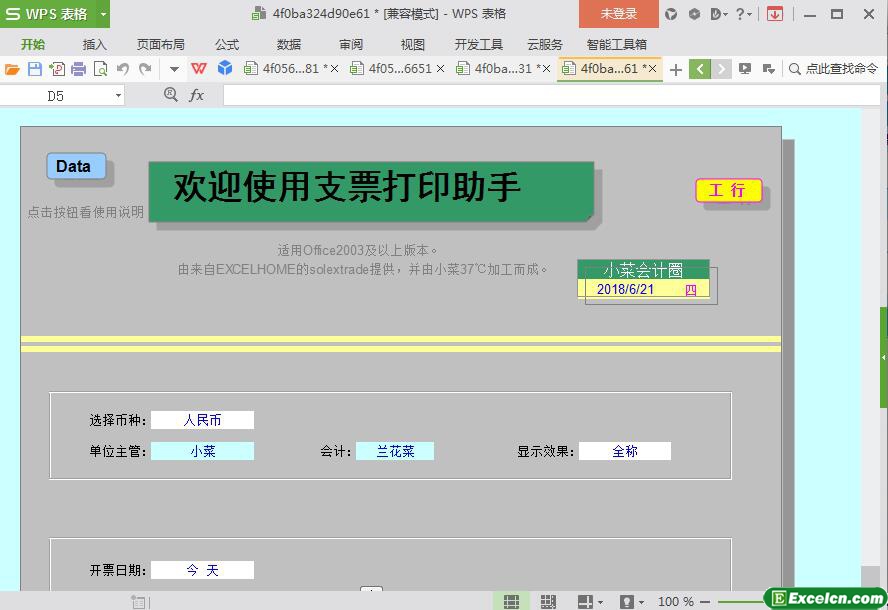Screen dimensions: 888x610
Task: Open the WPS 表格 application menu arrow
Action: [103, 14]
